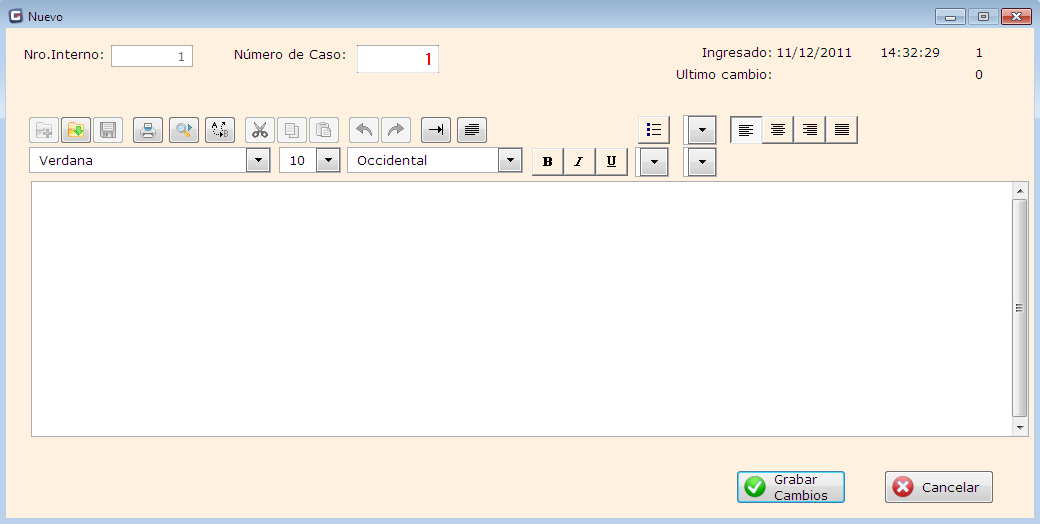This screenshot has height=524, width=1040.
Task: Click the time 14:32:29
Action: (910, 53)
